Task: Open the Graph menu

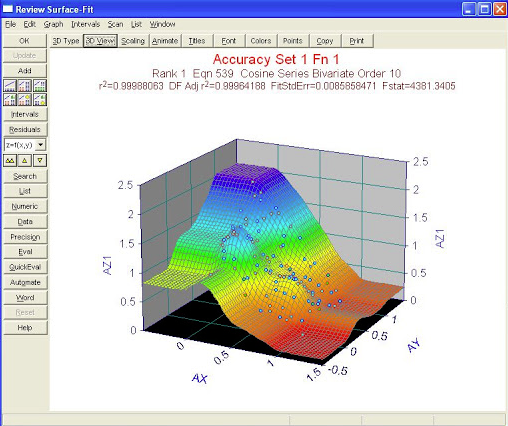Action: tap(53, 24)
